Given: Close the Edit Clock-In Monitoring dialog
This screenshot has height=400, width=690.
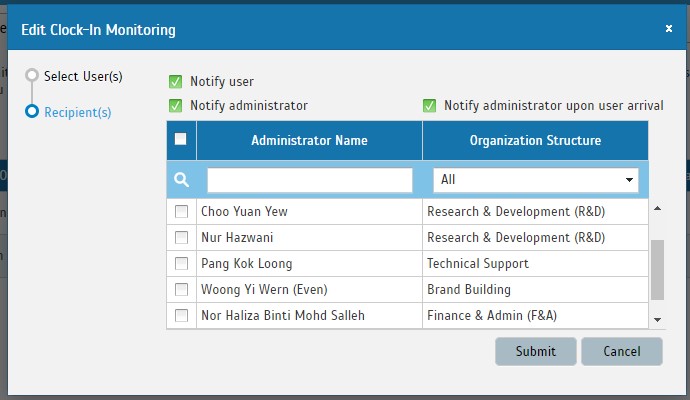Looking at the screenshot, I should (668, 29).
